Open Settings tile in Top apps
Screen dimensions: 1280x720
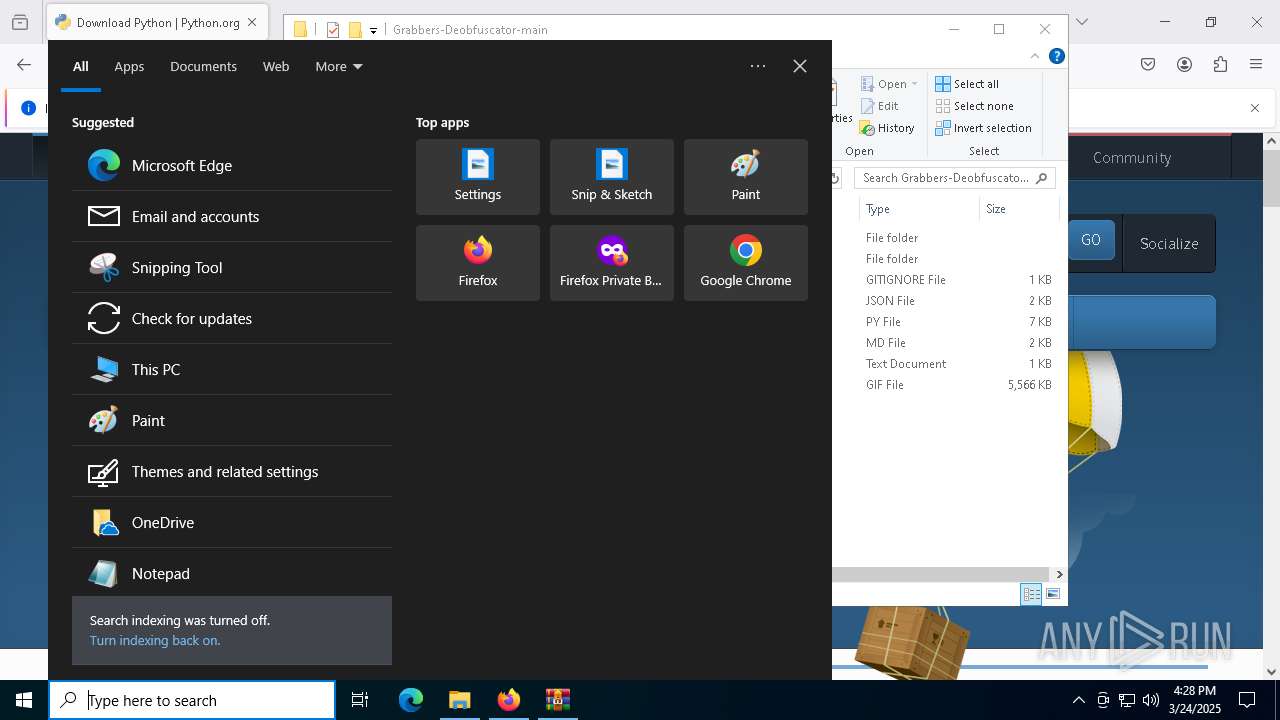click(x=478, y=177)
